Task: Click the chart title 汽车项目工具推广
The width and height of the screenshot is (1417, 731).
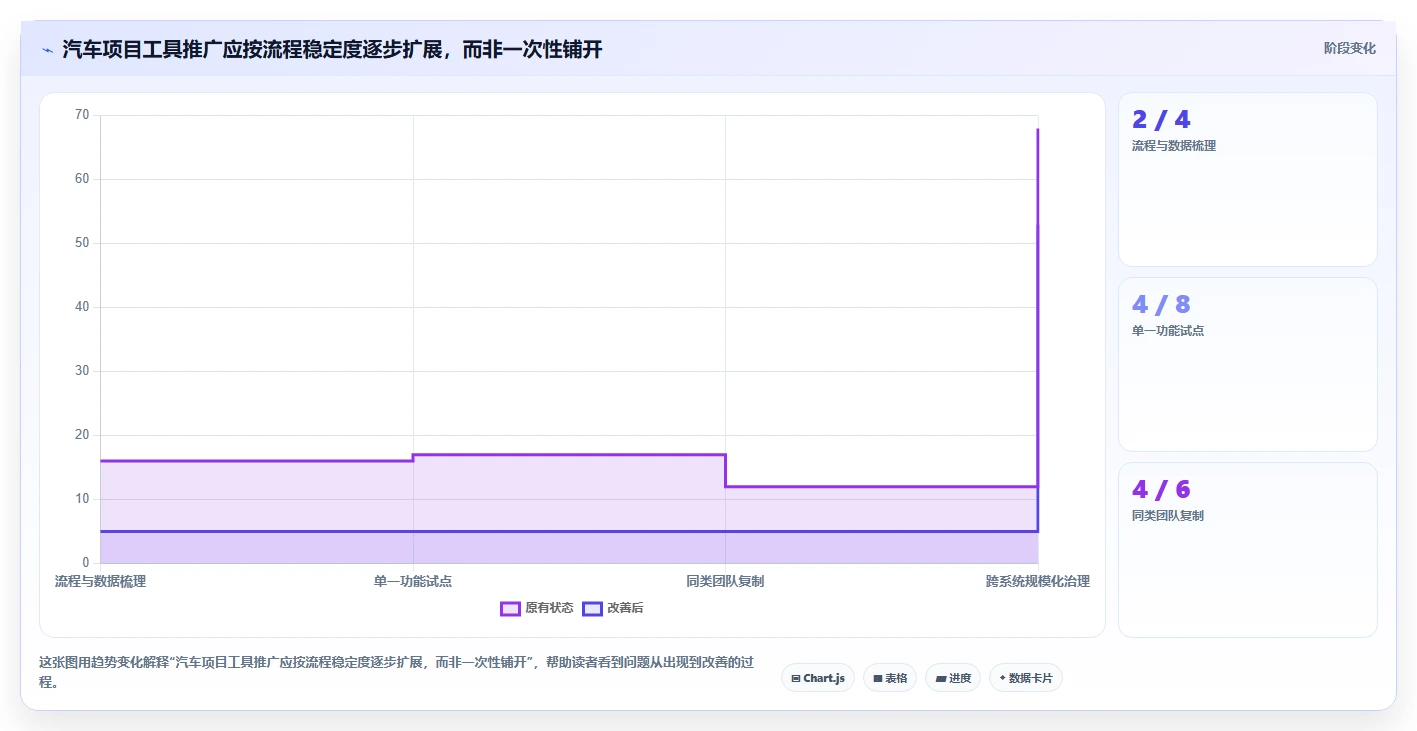Action: (x=332, y=49)
